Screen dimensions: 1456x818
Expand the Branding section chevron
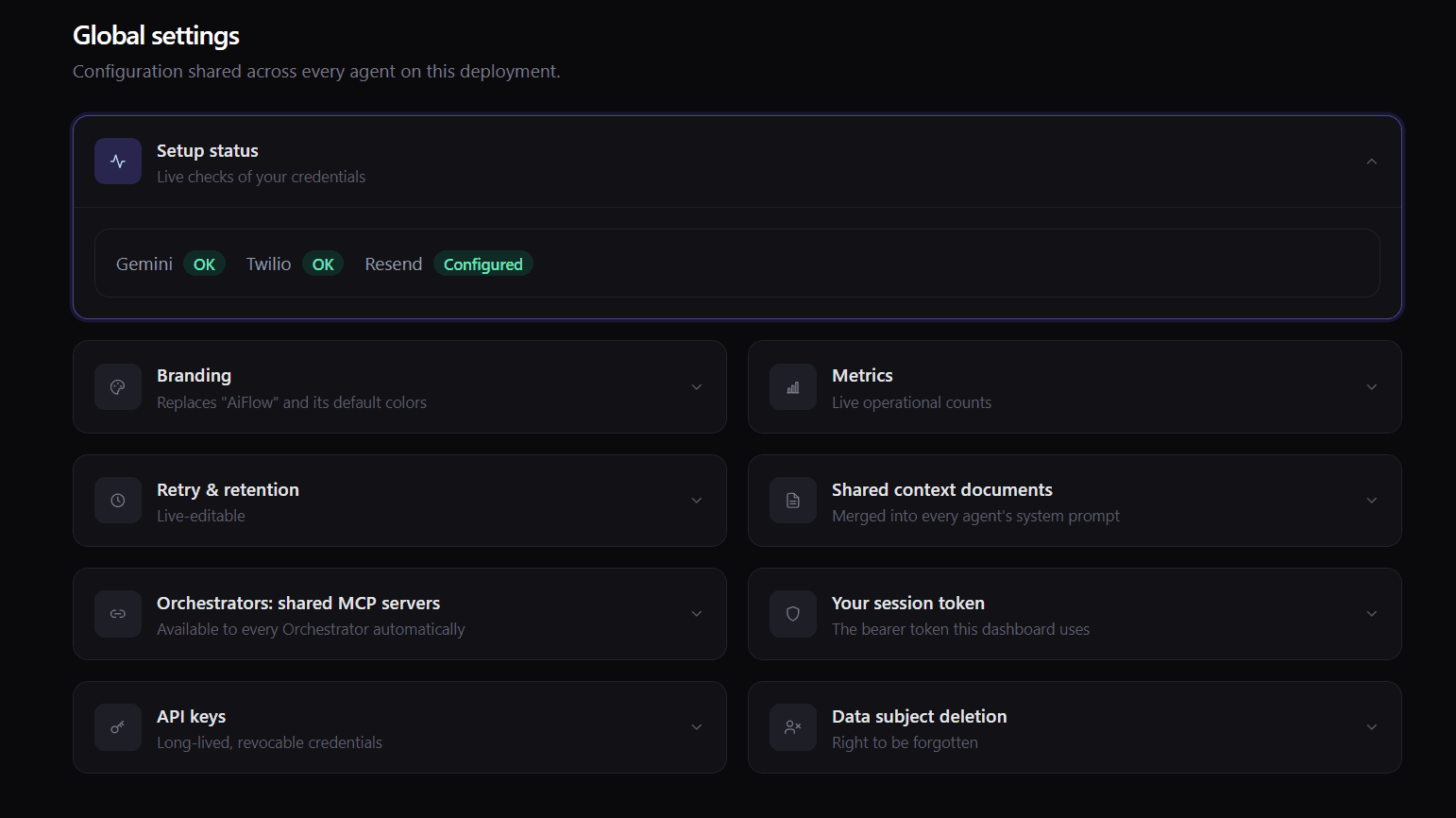pyautogui.click(x=697, y=387)
